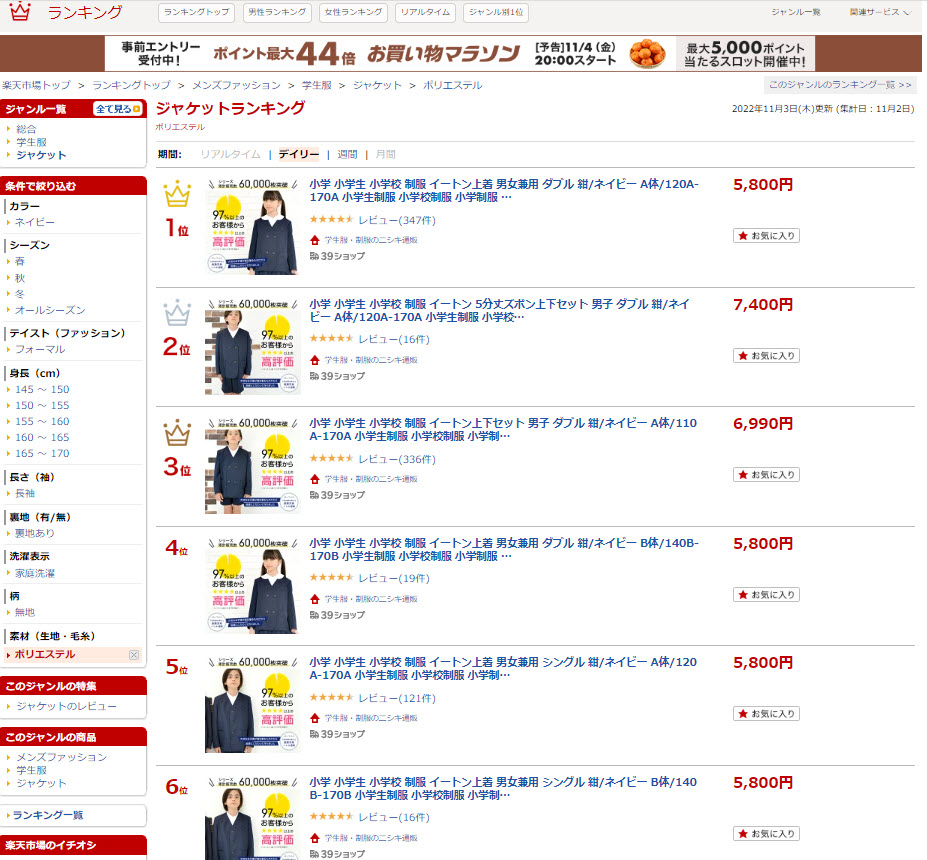Go to 楽天市場トップ breadcrumb
This screenshot has width=927, height=860.
tap(36, 85)
